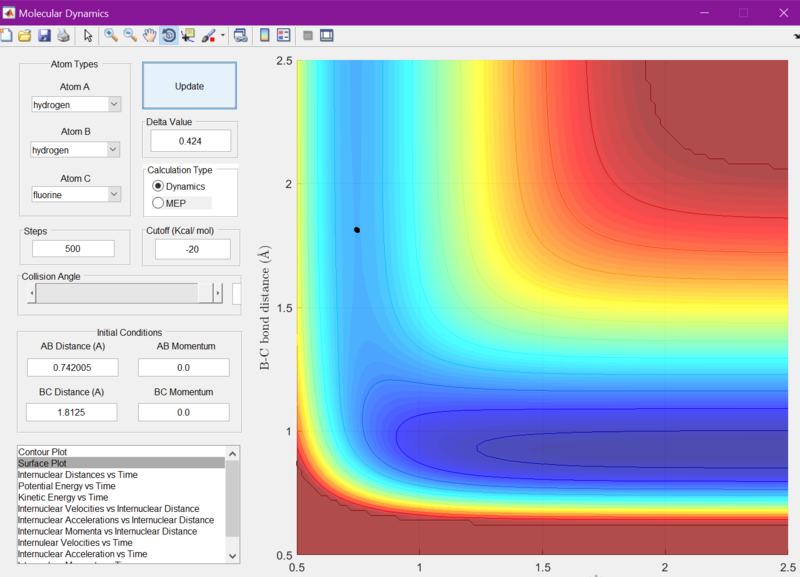Click the Collision Angle slider track

(x=120, y=293)
